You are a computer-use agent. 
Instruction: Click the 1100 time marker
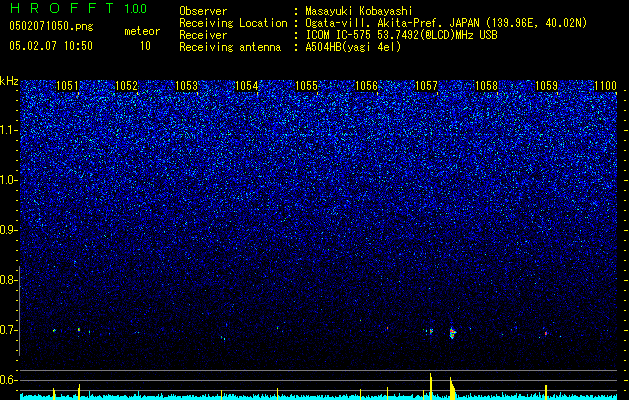[605, 86]
